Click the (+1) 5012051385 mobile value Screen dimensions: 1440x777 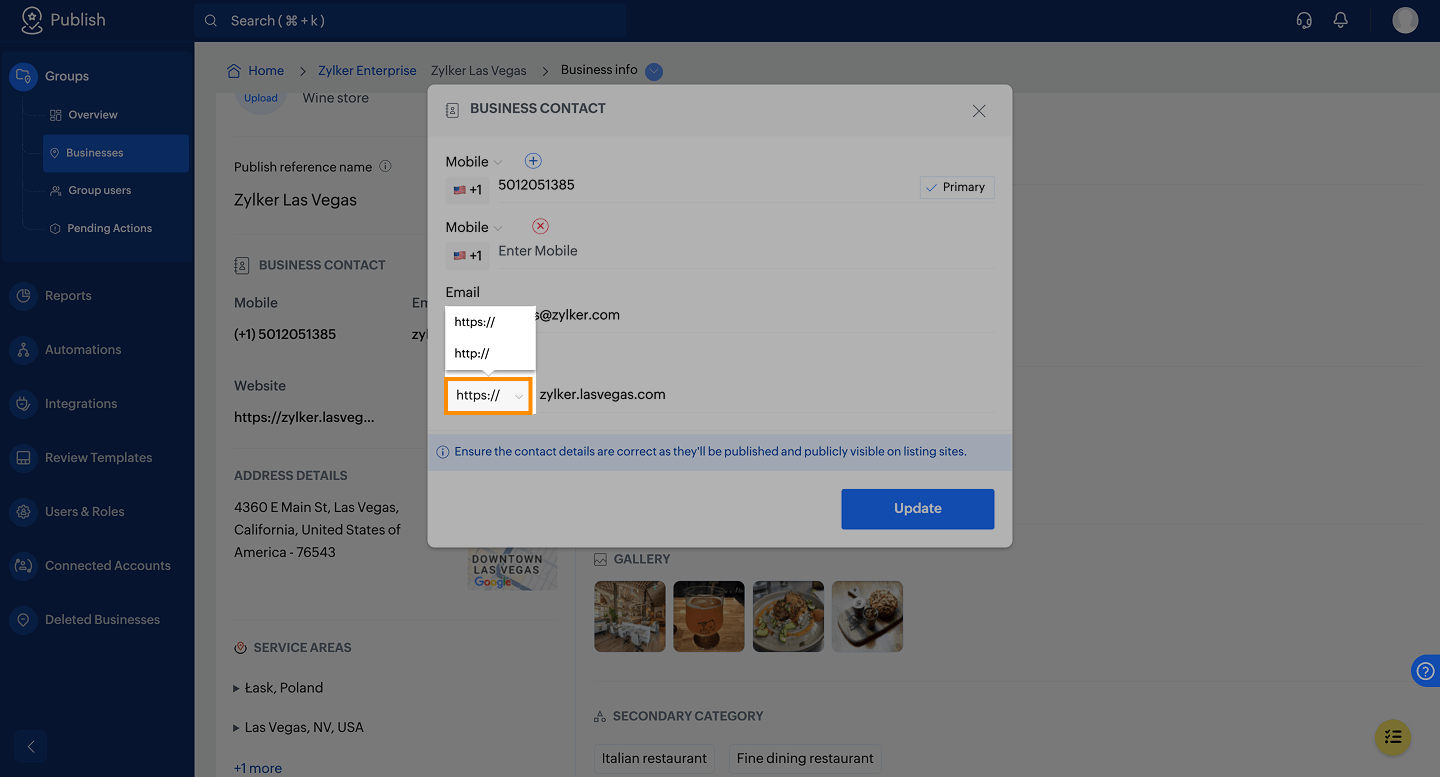pyautogui.click(x=285, y=334)
